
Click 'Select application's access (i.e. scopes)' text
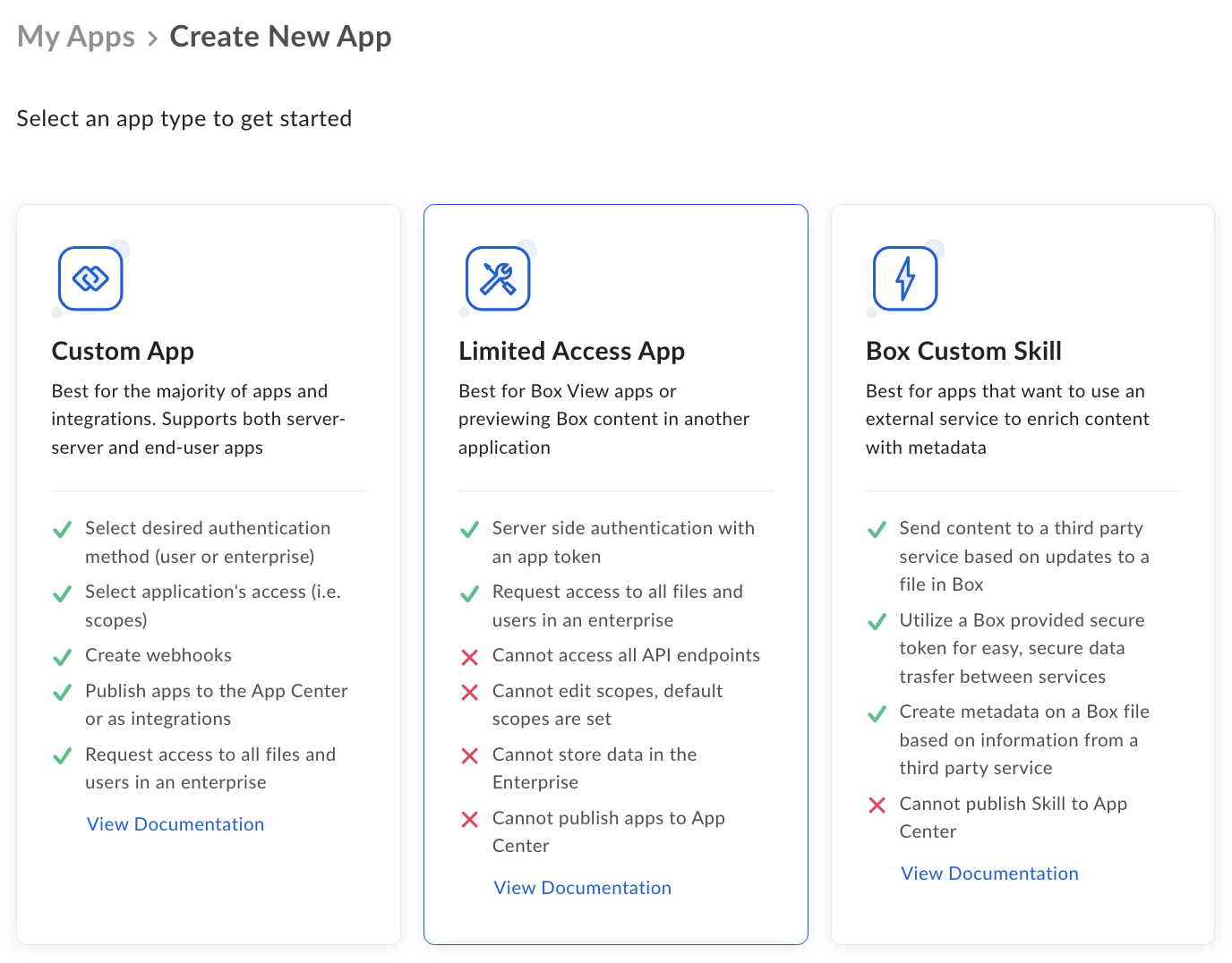213,606
